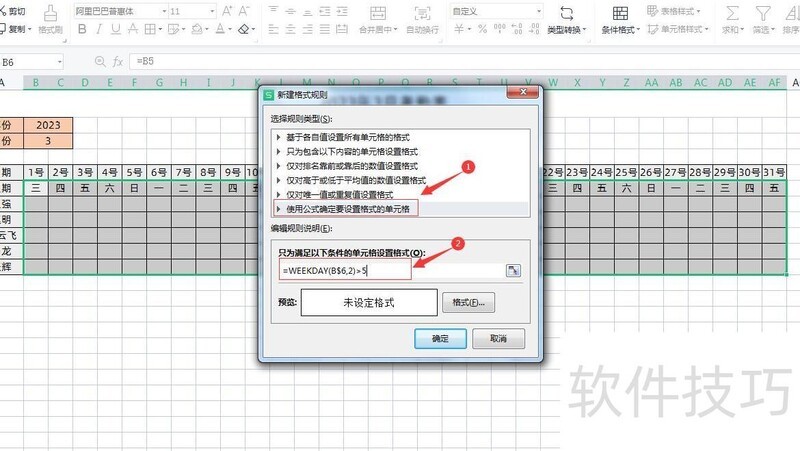This screenshot has height=451, width=800.
Task: Align cell content to the top
Action: pos(273,11)
